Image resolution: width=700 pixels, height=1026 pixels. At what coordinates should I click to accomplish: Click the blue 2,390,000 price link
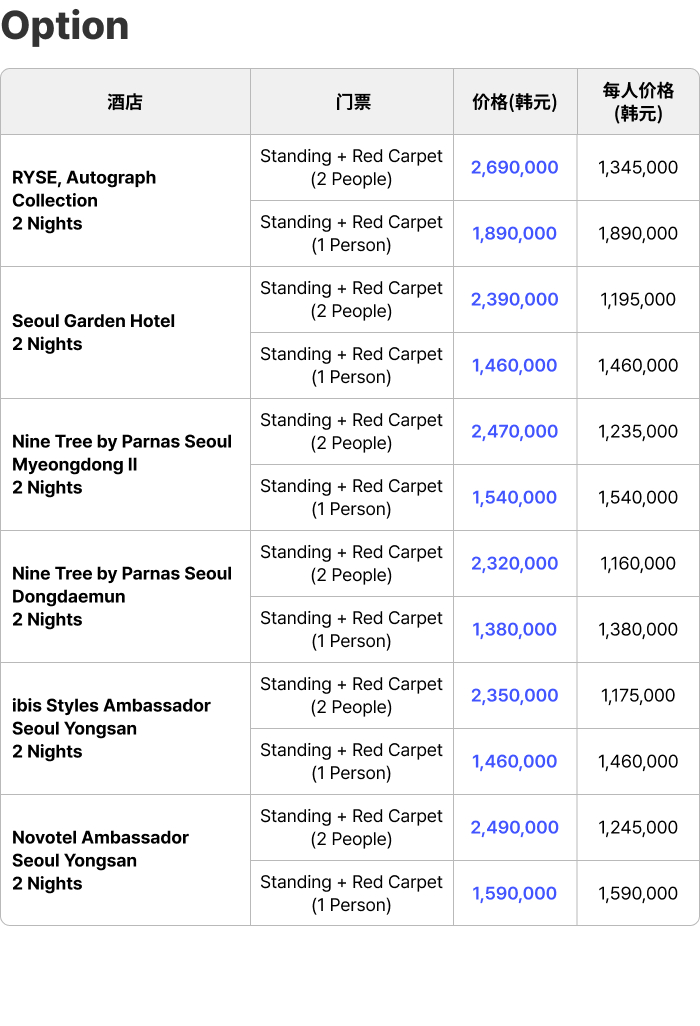[x=514, y=300]
